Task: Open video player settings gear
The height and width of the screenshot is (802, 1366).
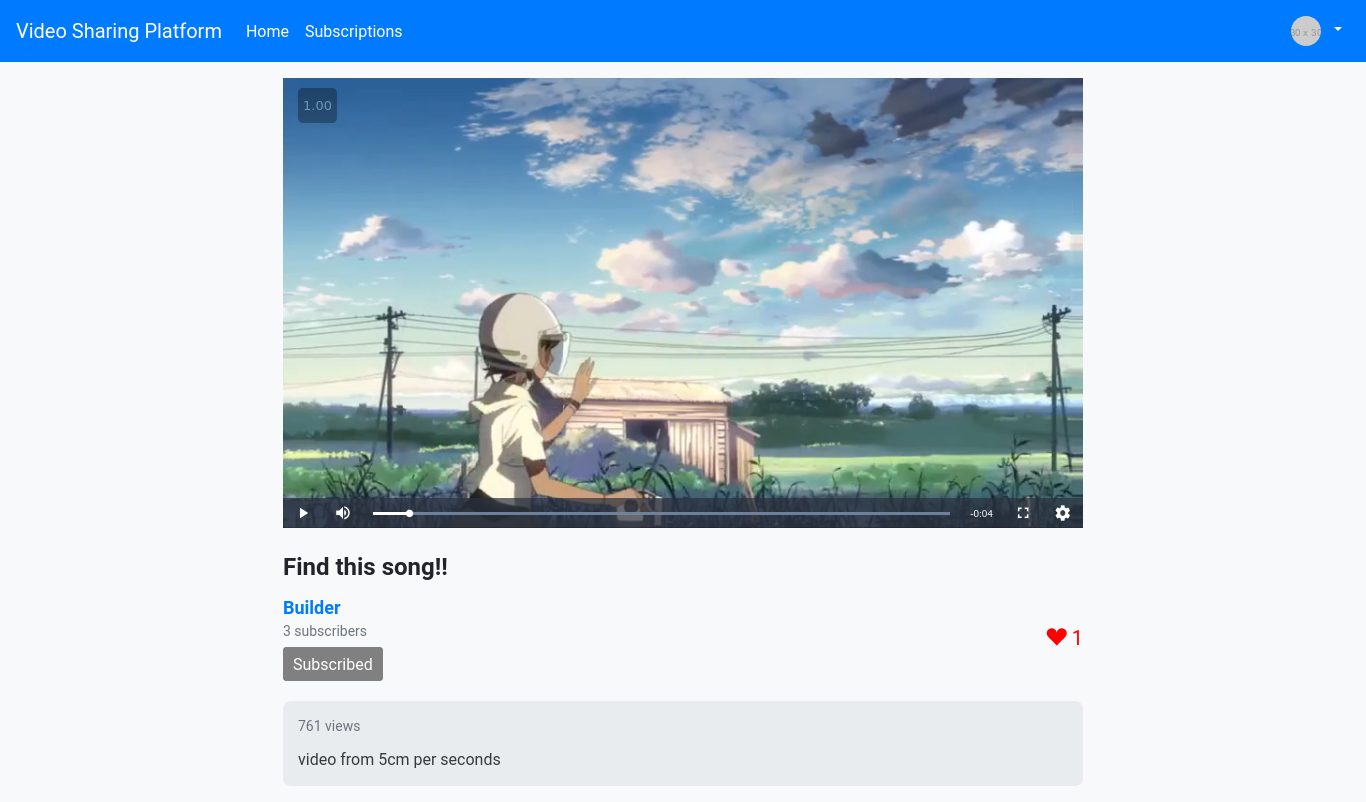Action: coord(1063,513)
